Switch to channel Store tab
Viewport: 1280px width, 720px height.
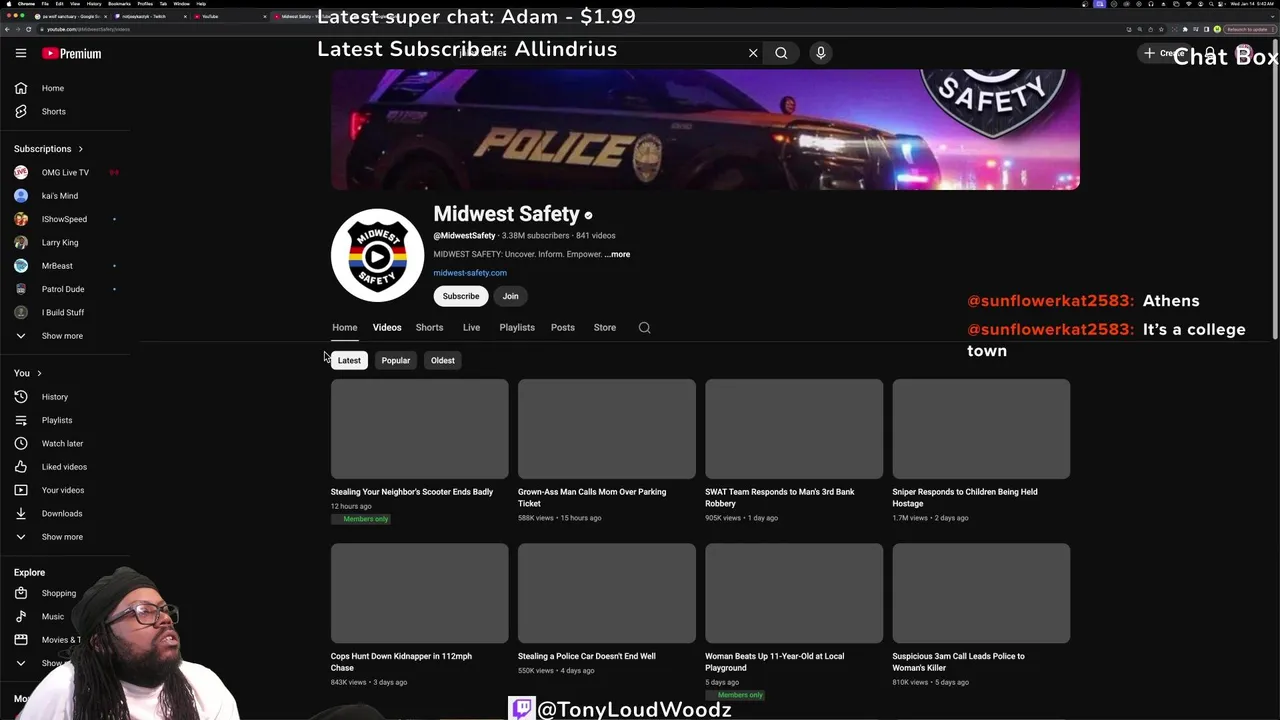605,327
